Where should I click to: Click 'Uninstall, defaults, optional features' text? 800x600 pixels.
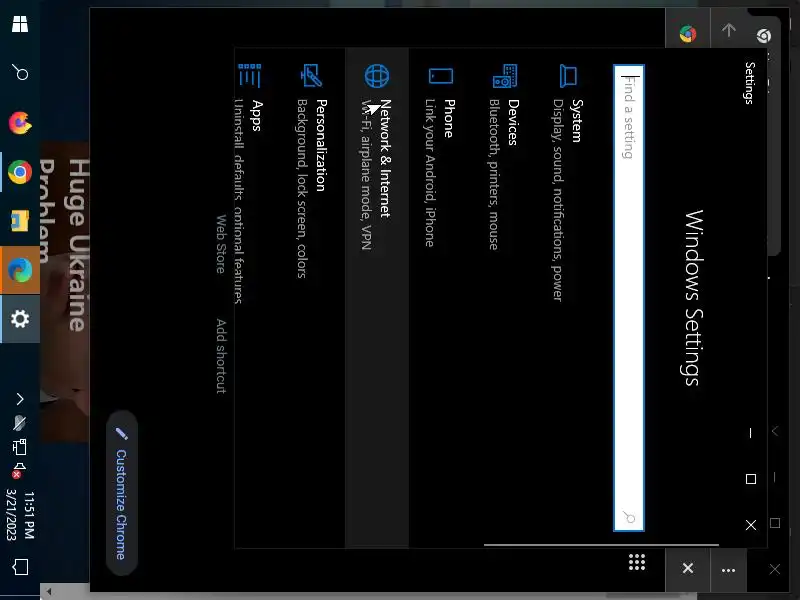coord(238,202)
